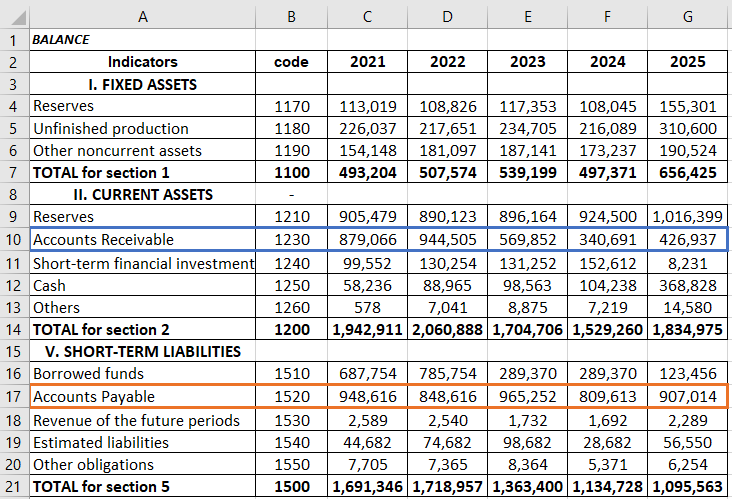Select the II. CURRENT ASSETS heading cell
The width and height of the screenshot is (732, 499).
point(142,195)
